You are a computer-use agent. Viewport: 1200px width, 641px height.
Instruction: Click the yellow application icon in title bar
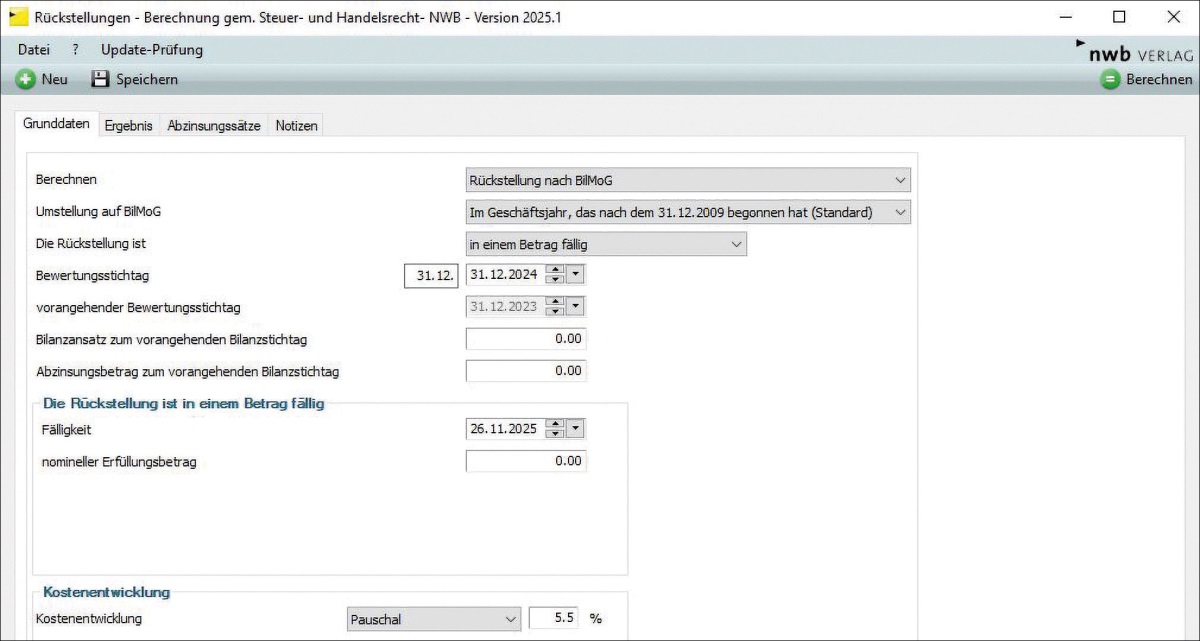(17, 17)
